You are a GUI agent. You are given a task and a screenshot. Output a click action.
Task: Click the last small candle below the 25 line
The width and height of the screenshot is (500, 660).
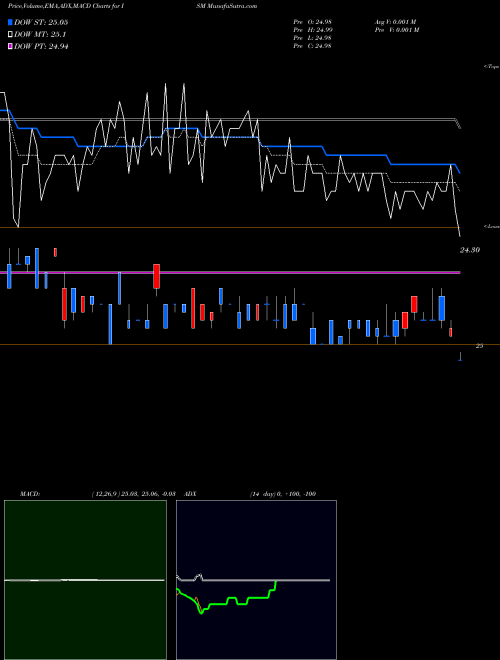tap(460, 357)
